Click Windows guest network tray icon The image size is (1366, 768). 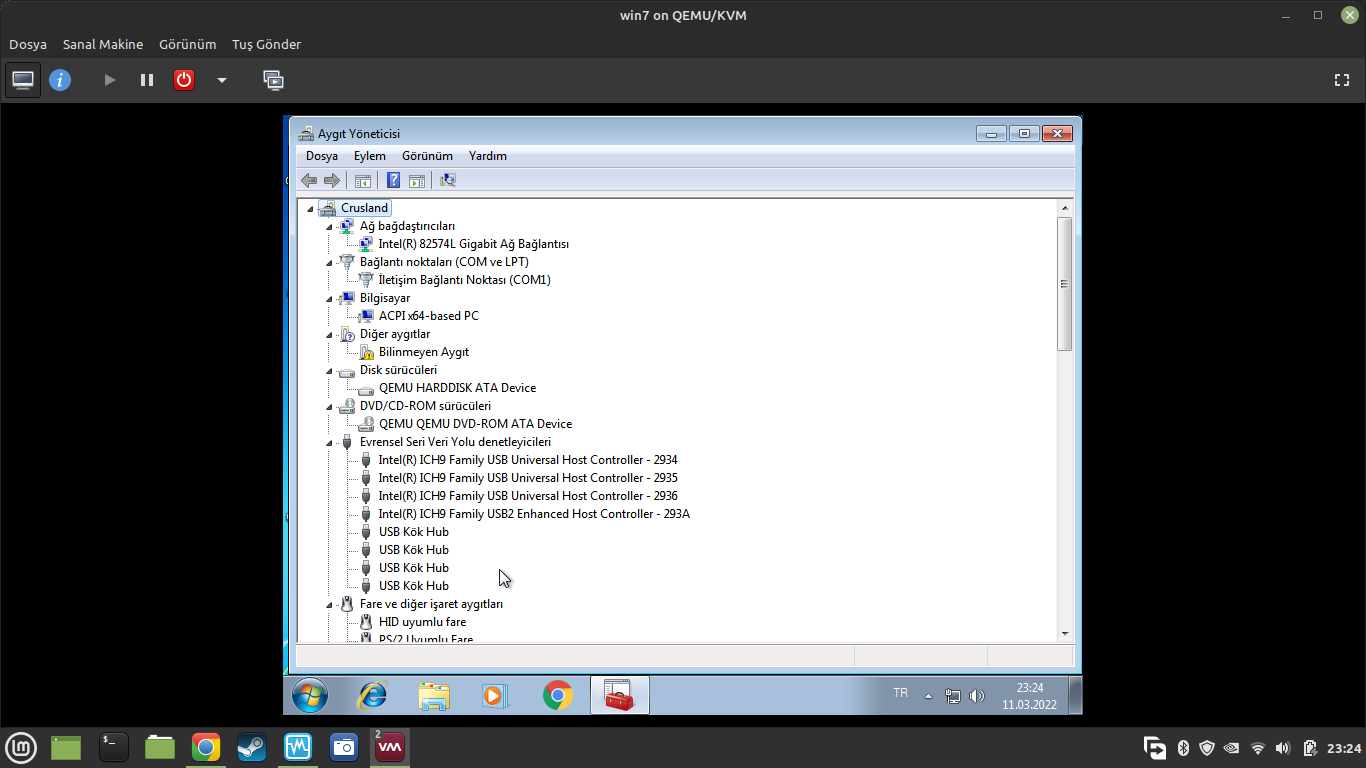coord(953,696)
